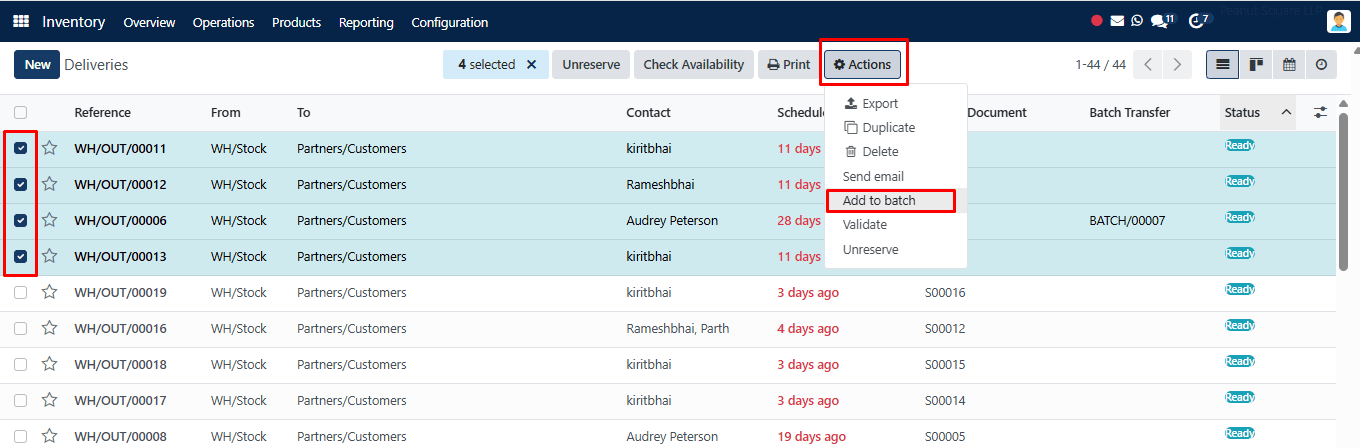Choose Send email from Actions menu
1360x448 pixels.
click(x=873, y=176)
